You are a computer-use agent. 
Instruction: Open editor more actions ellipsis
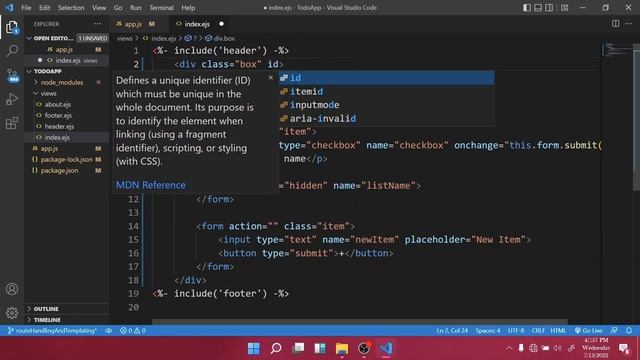click(x=629, y=24)
